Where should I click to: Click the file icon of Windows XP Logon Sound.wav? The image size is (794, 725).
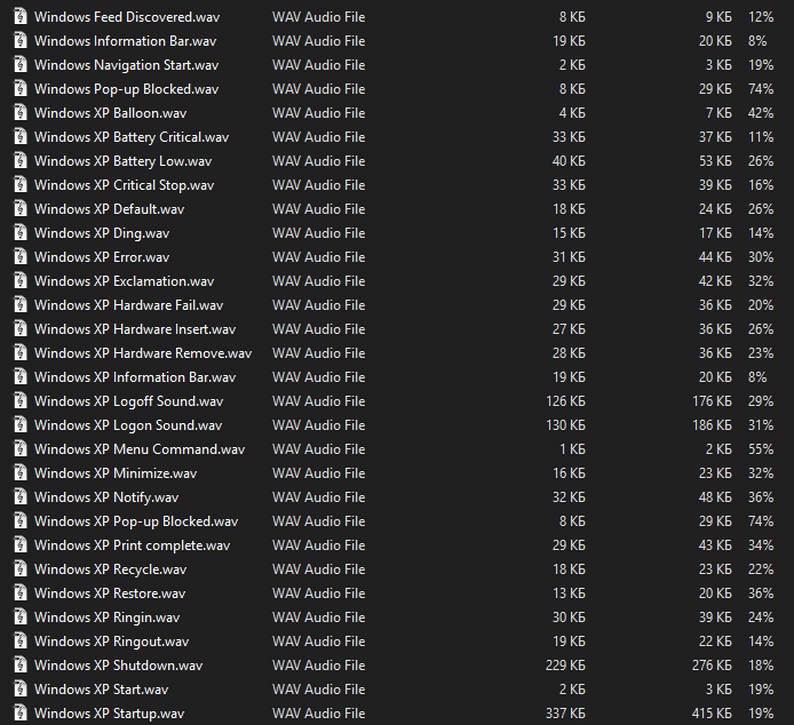pyautogui.click(x=20, y=425)
